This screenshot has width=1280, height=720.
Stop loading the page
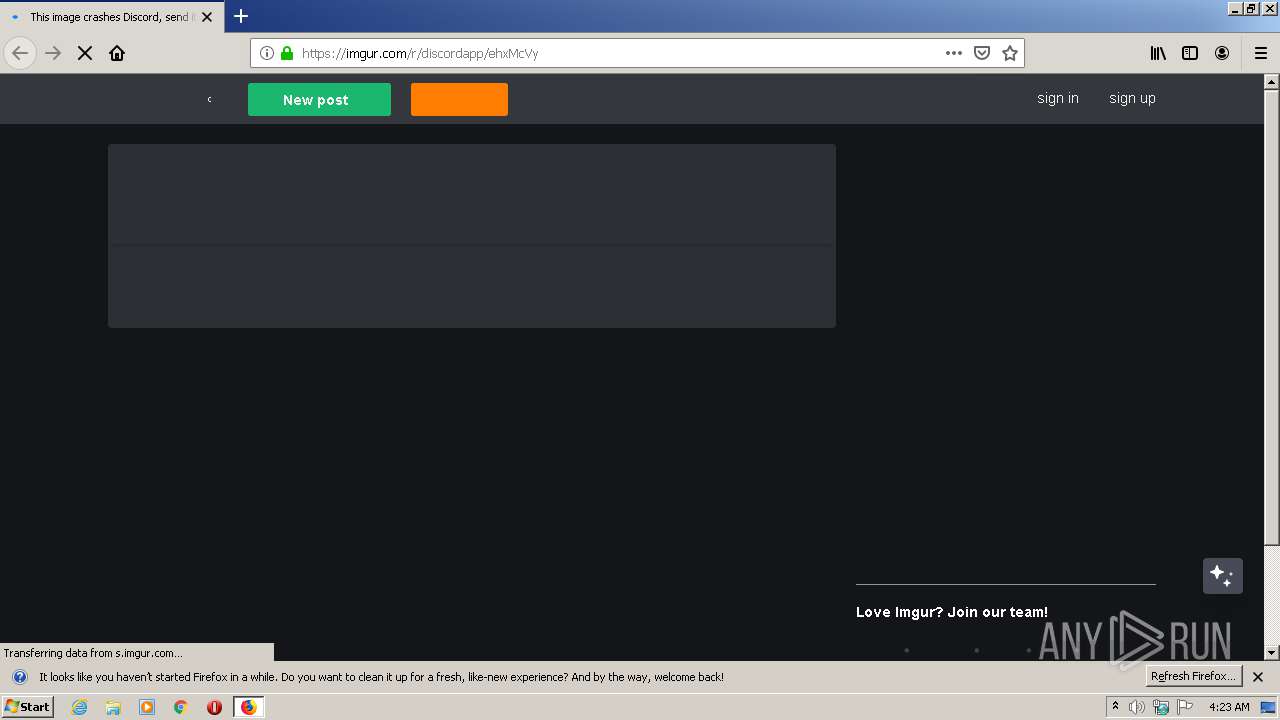tap(85, 53)
